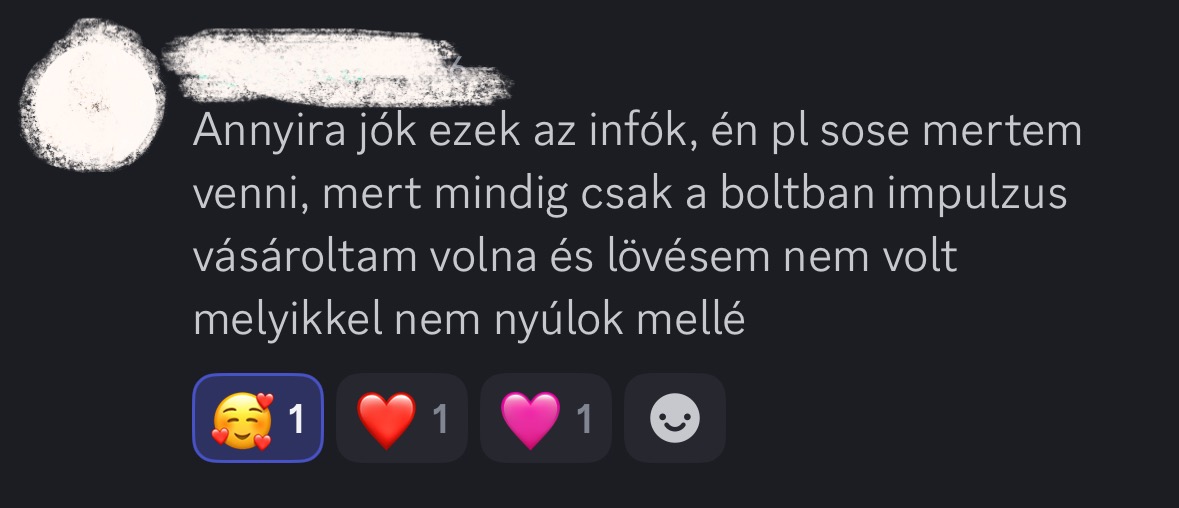Click the red heart emoji icon
Viewport: 1179px width, 508px height.
[x=386, y=419]
